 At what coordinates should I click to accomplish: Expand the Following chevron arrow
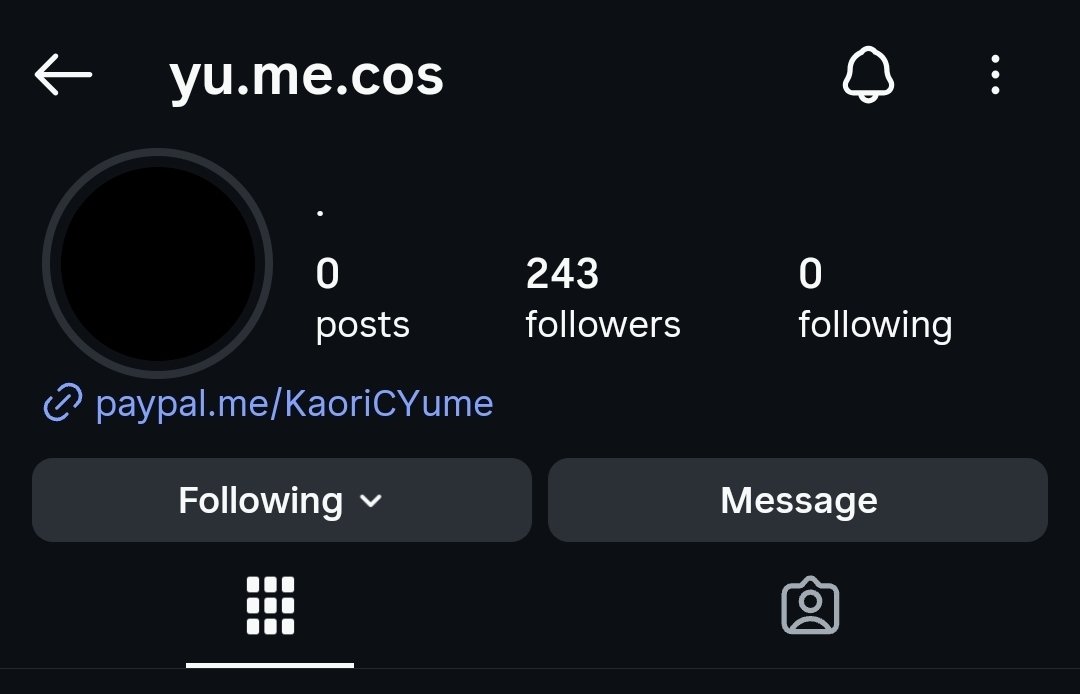371,501
